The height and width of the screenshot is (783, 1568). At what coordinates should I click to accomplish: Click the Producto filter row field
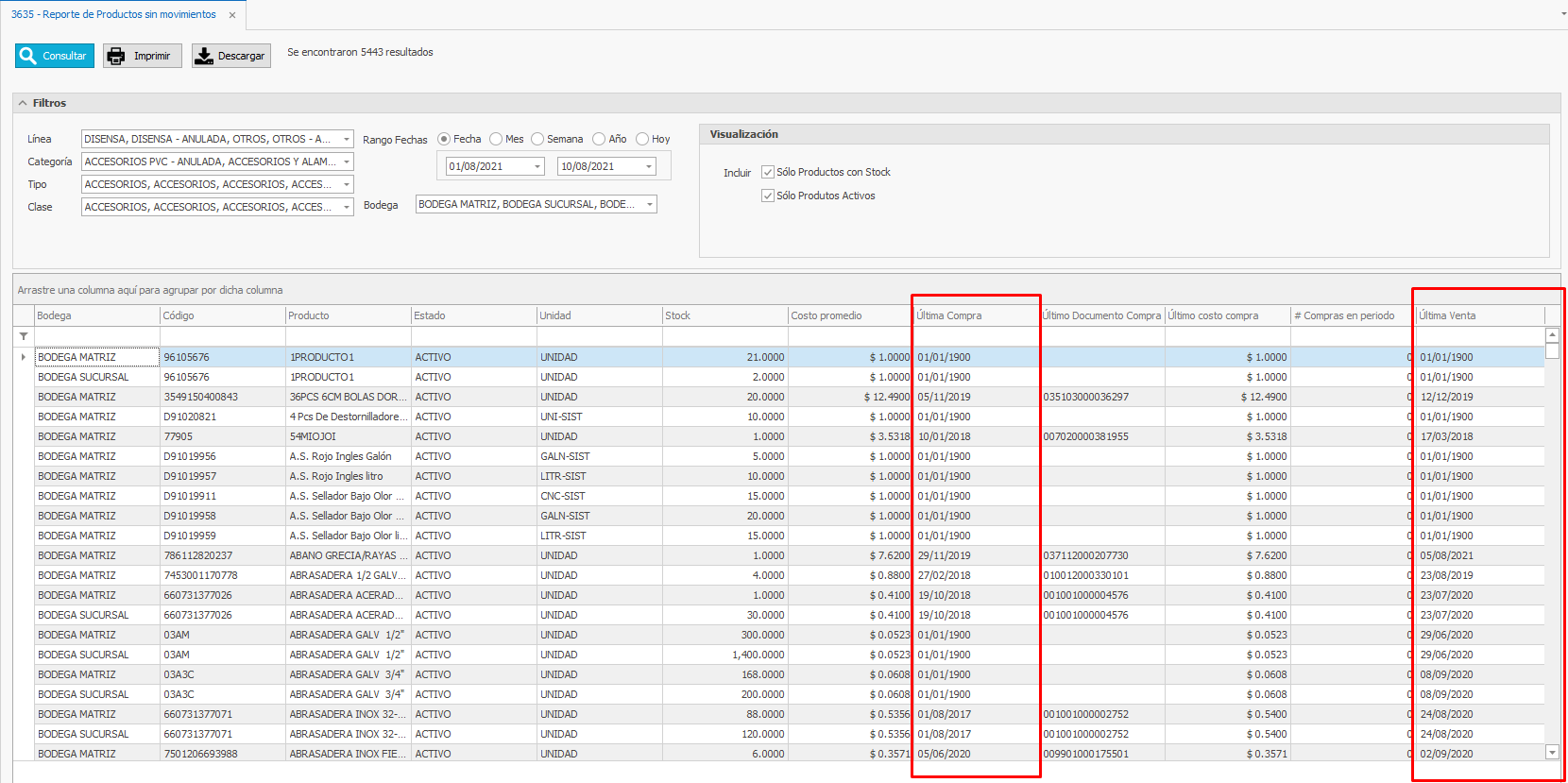click(348, 336)
